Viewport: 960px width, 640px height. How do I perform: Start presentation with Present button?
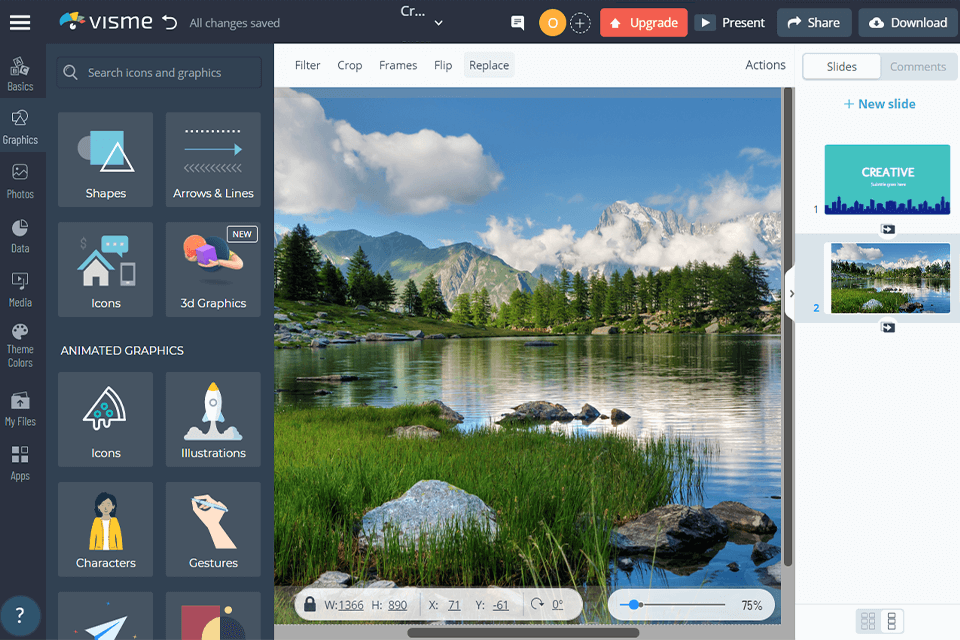(732, 23)
